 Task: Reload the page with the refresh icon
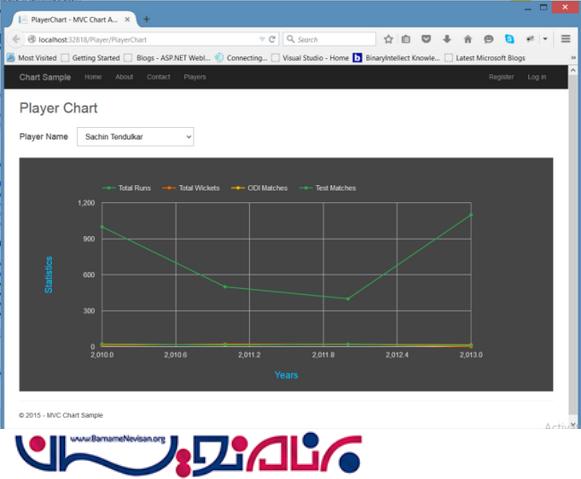[272, 39]
